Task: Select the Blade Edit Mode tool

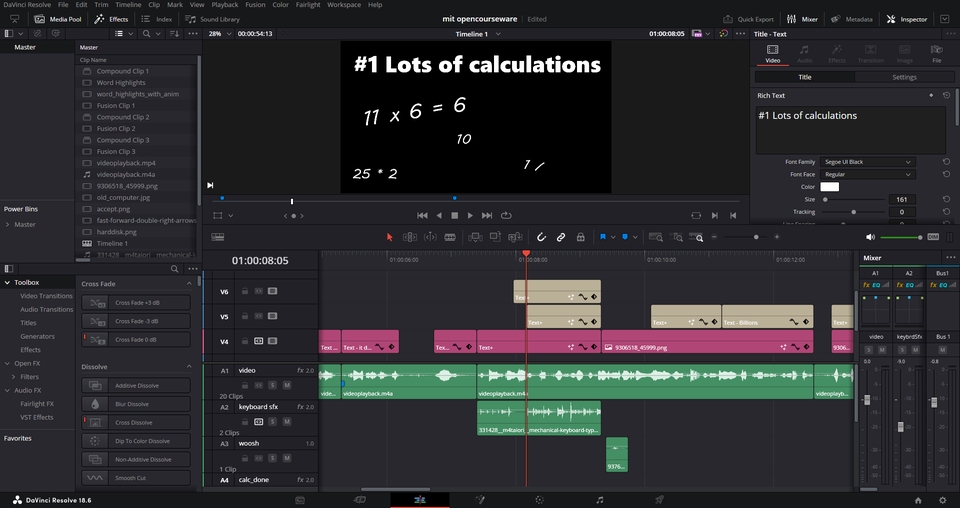Action: [450, 237]
